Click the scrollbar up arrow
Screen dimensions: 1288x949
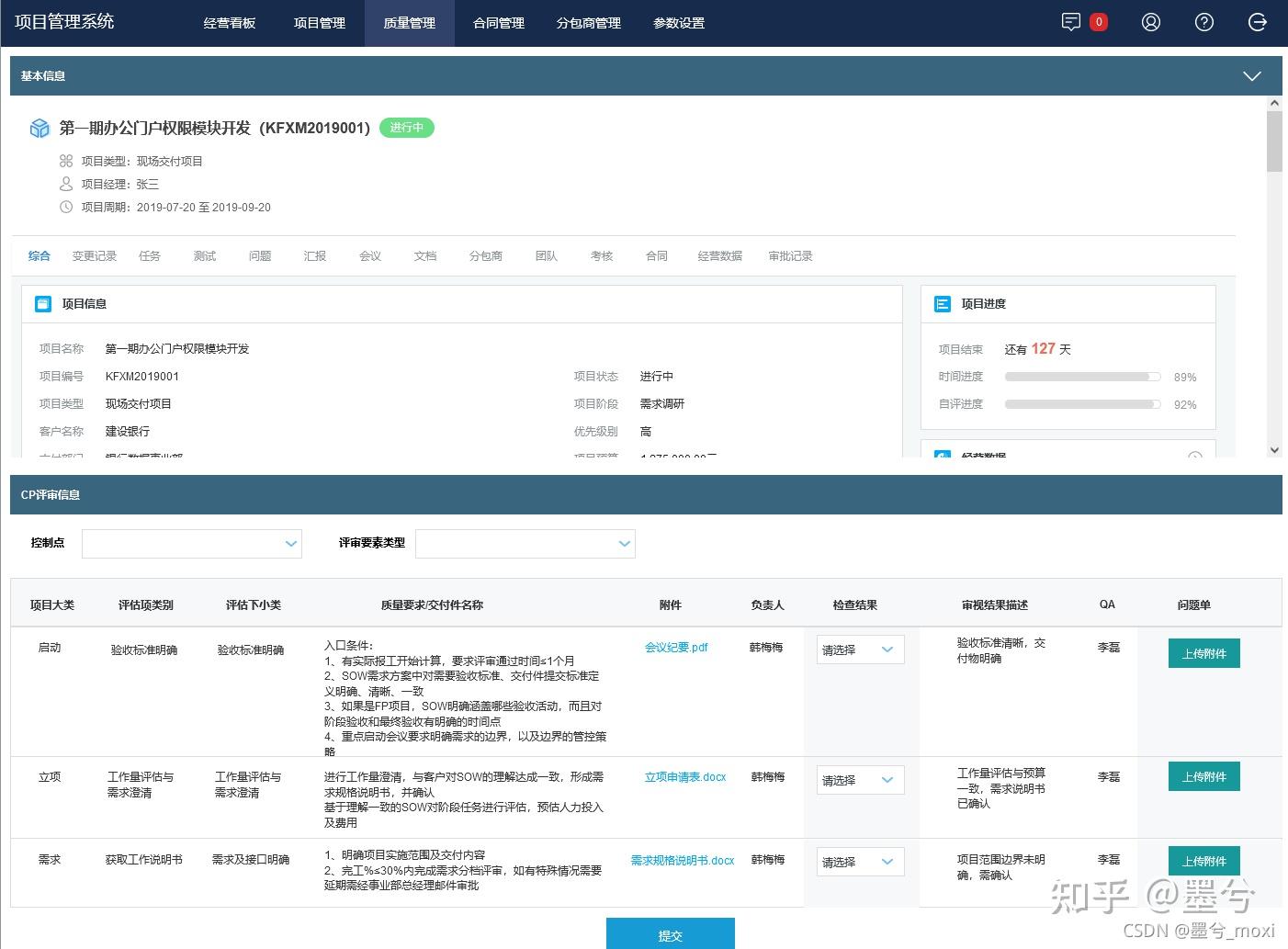click(x=1274, y=103)
